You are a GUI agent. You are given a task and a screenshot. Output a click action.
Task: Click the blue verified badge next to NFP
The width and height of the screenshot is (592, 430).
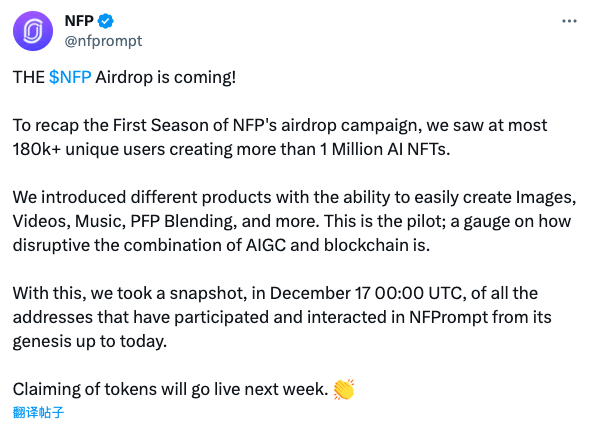click(x=106, y=21)
